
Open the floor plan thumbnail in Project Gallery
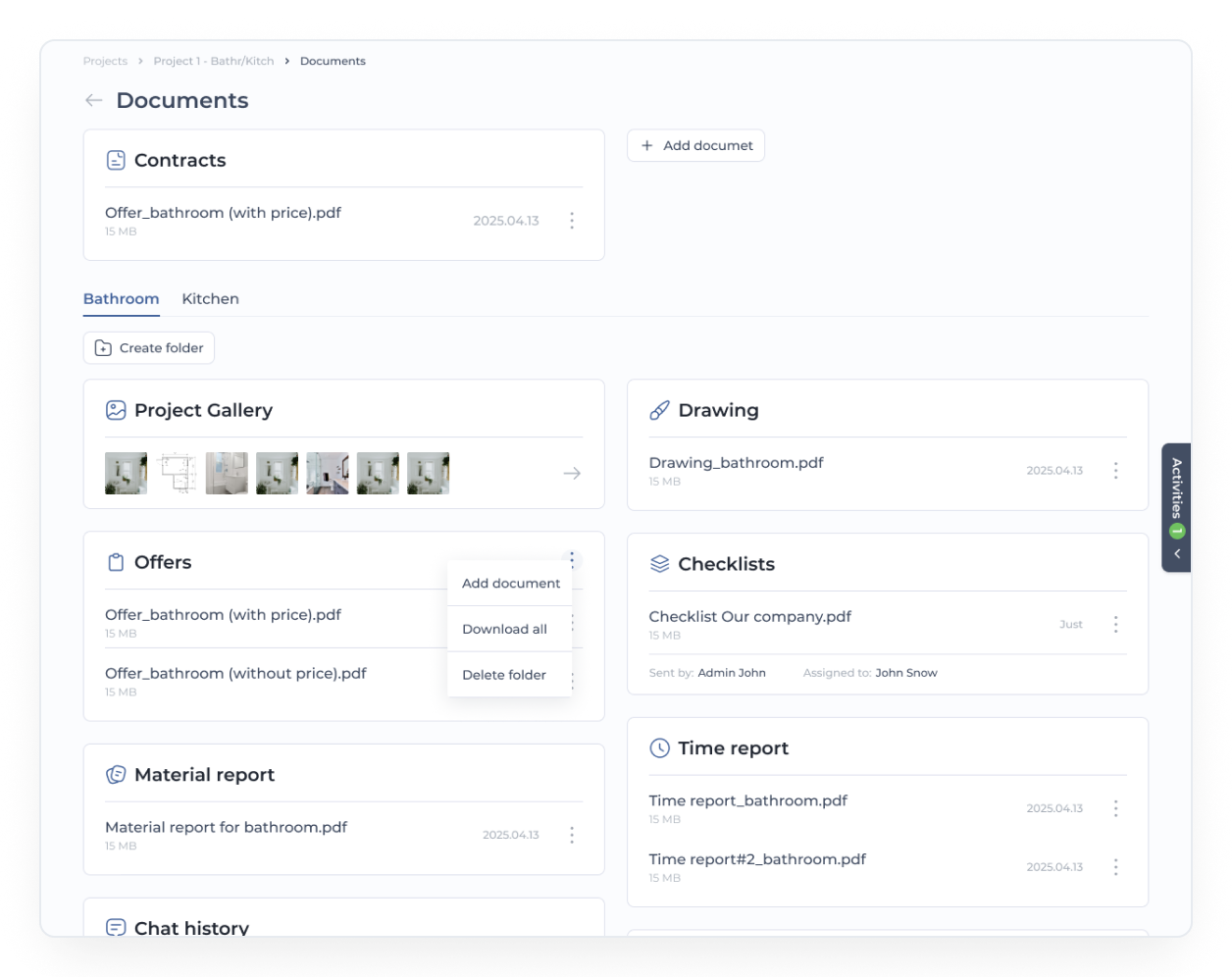pos(177,474)
